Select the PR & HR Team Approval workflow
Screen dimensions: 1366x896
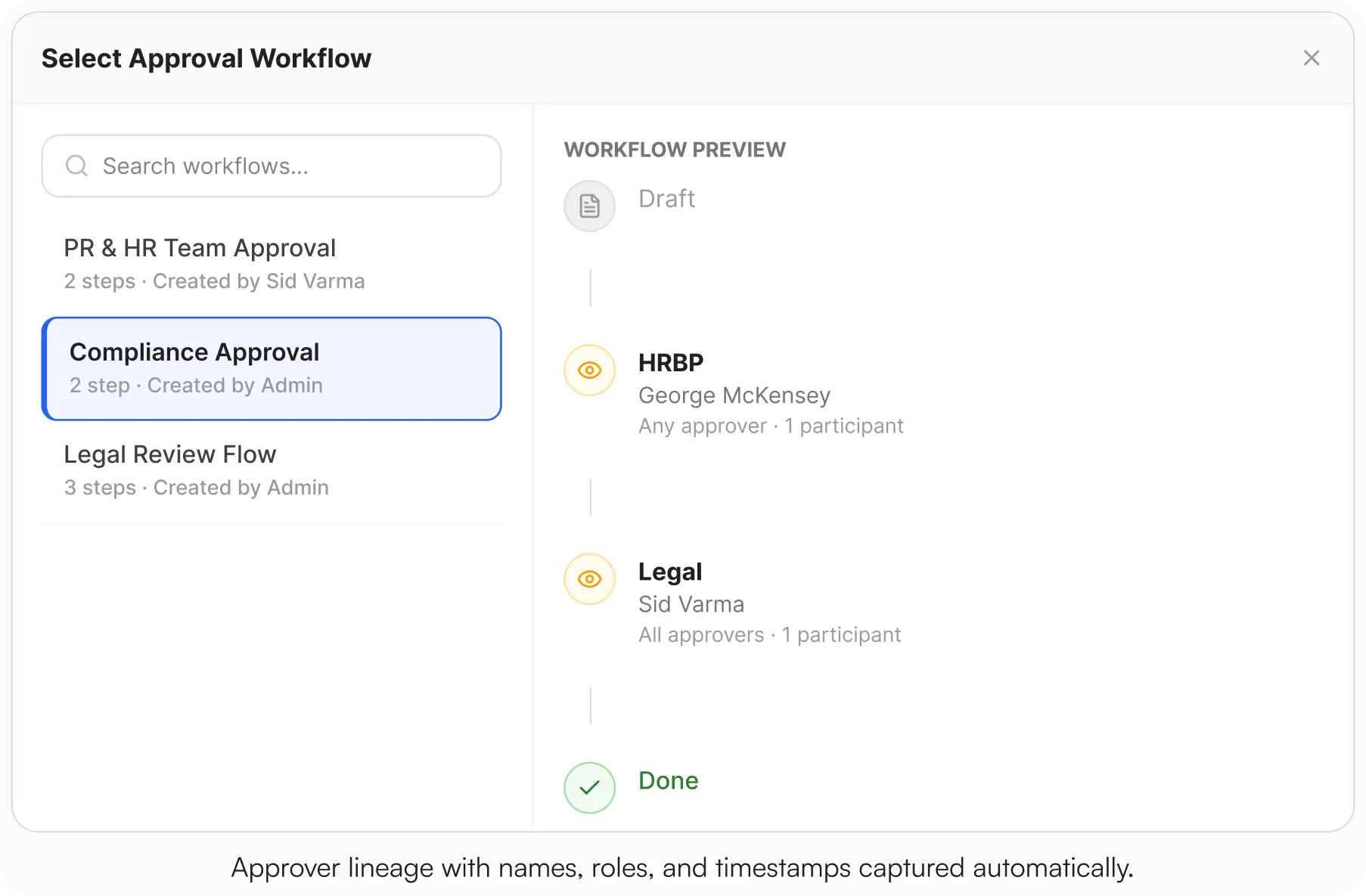click(272, 264)
